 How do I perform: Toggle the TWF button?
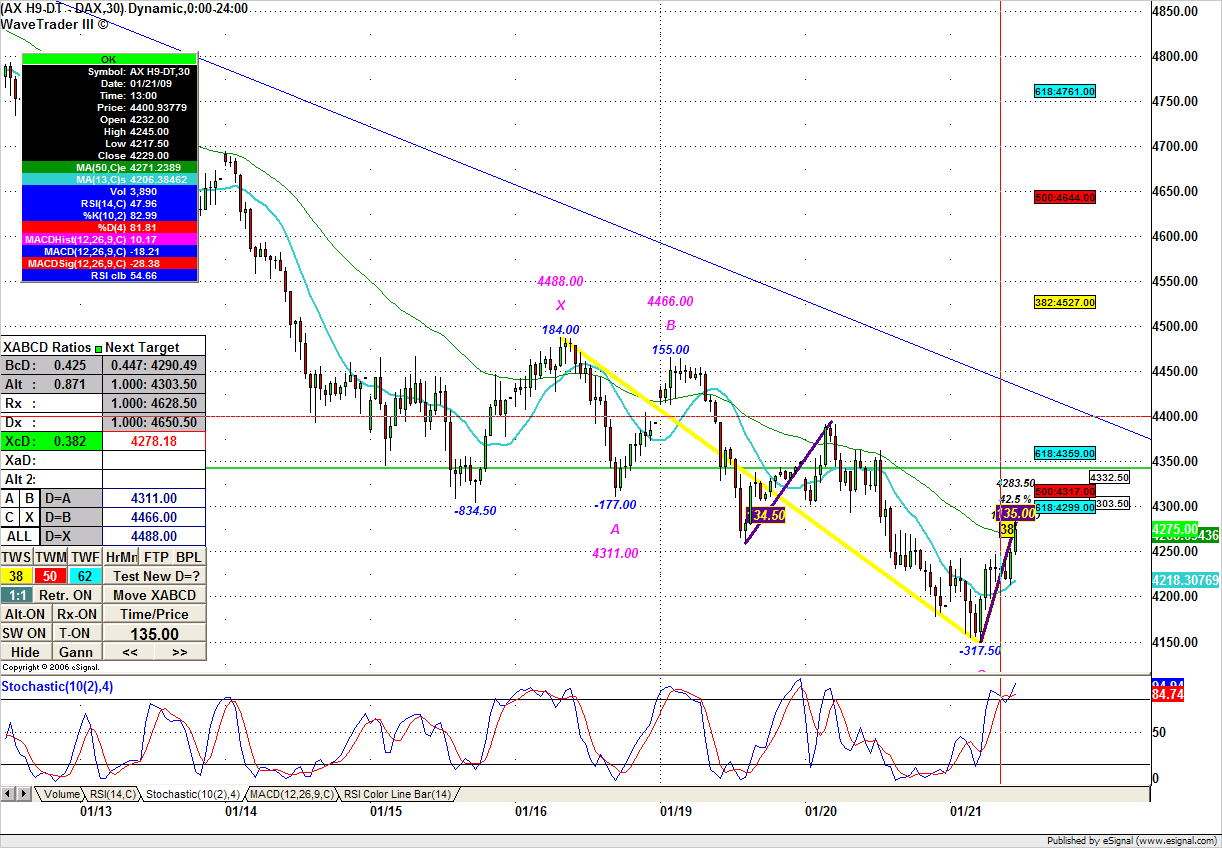pyautogui.click(x=85, y=557)
